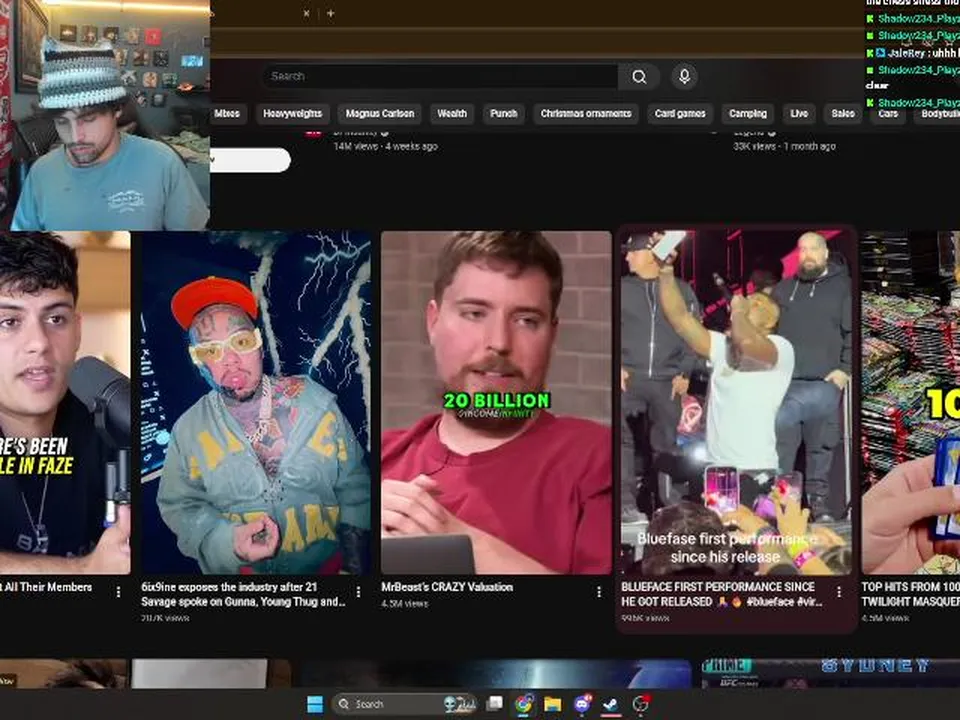Open more options for Blueface performance short

[839, 592]
